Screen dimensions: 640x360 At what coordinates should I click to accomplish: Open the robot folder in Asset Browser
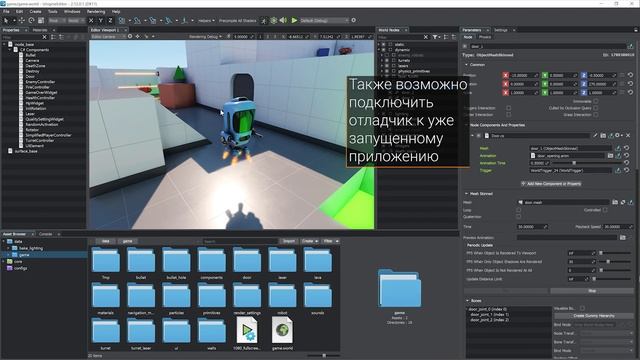coord(282,296)
